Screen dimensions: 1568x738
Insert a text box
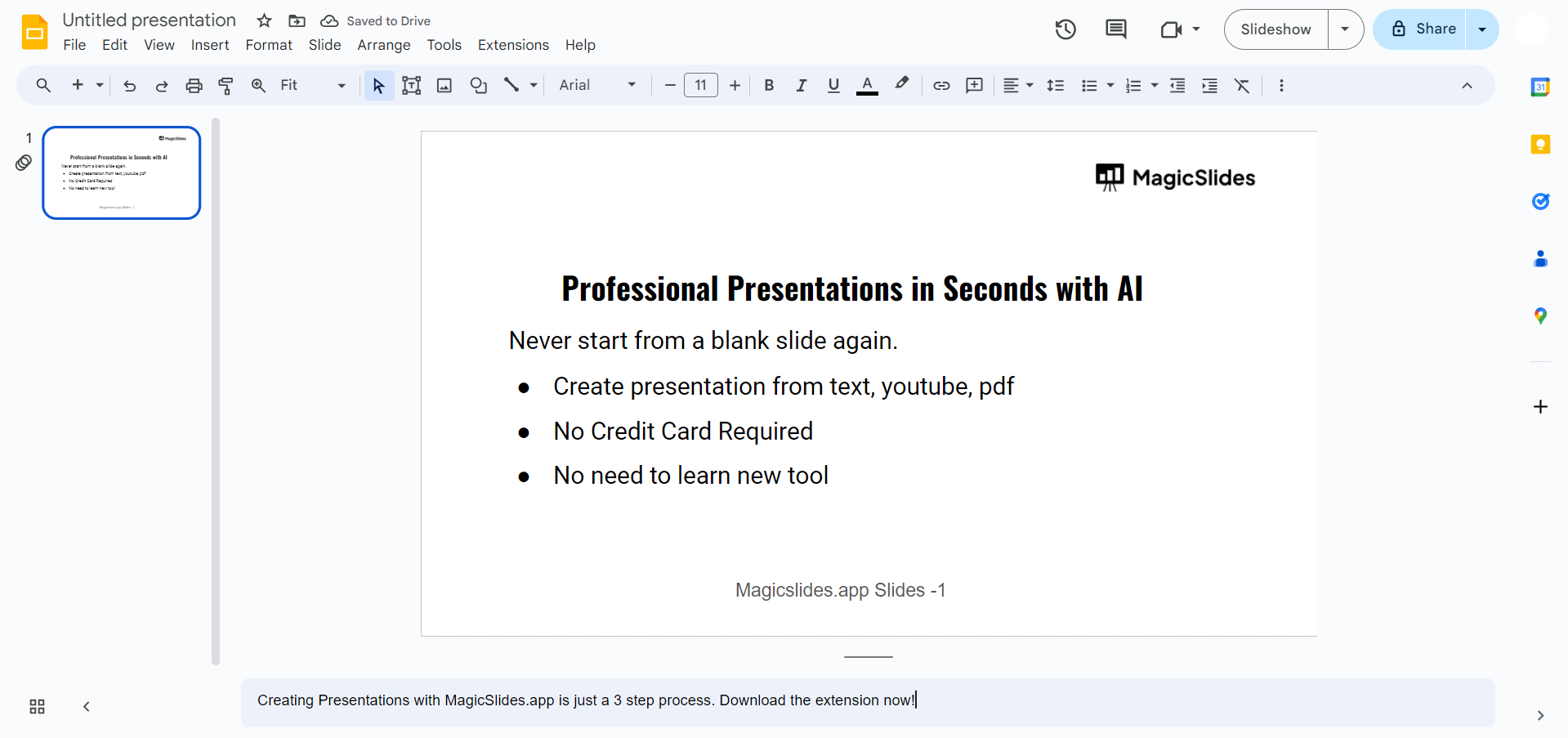[412, 85]
